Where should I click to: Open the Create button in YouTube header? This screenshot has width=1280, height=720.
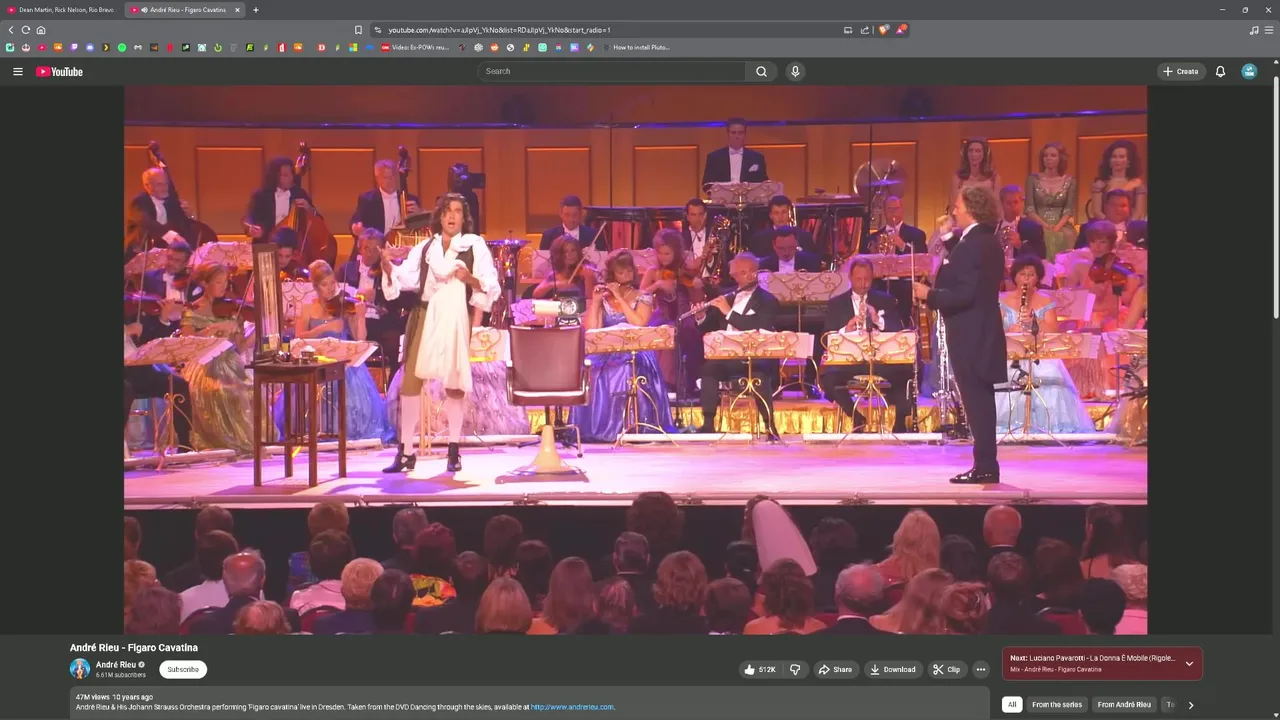(1182, 71)
